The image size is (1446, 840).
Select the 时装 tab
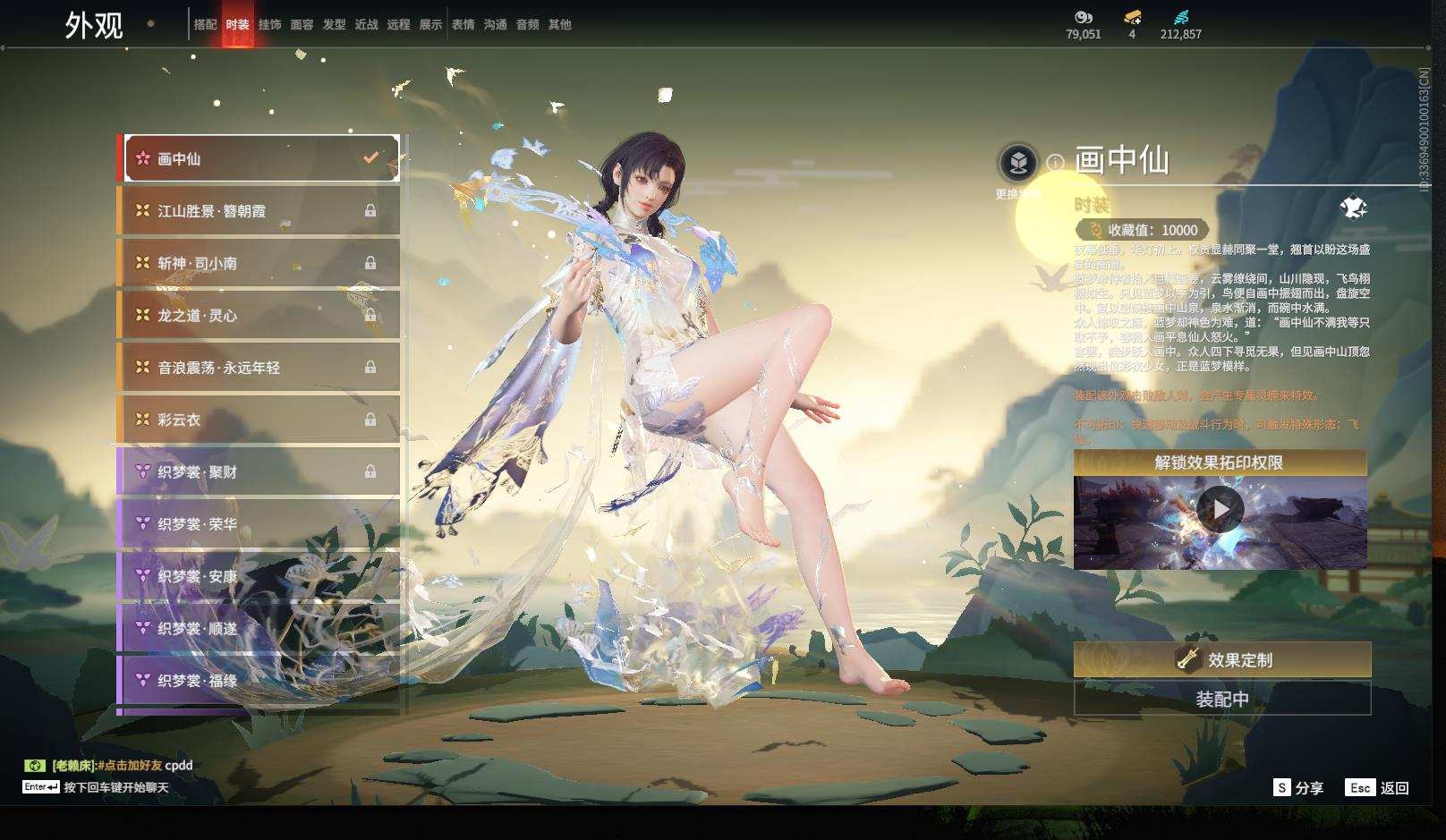[x=237, y=25]
